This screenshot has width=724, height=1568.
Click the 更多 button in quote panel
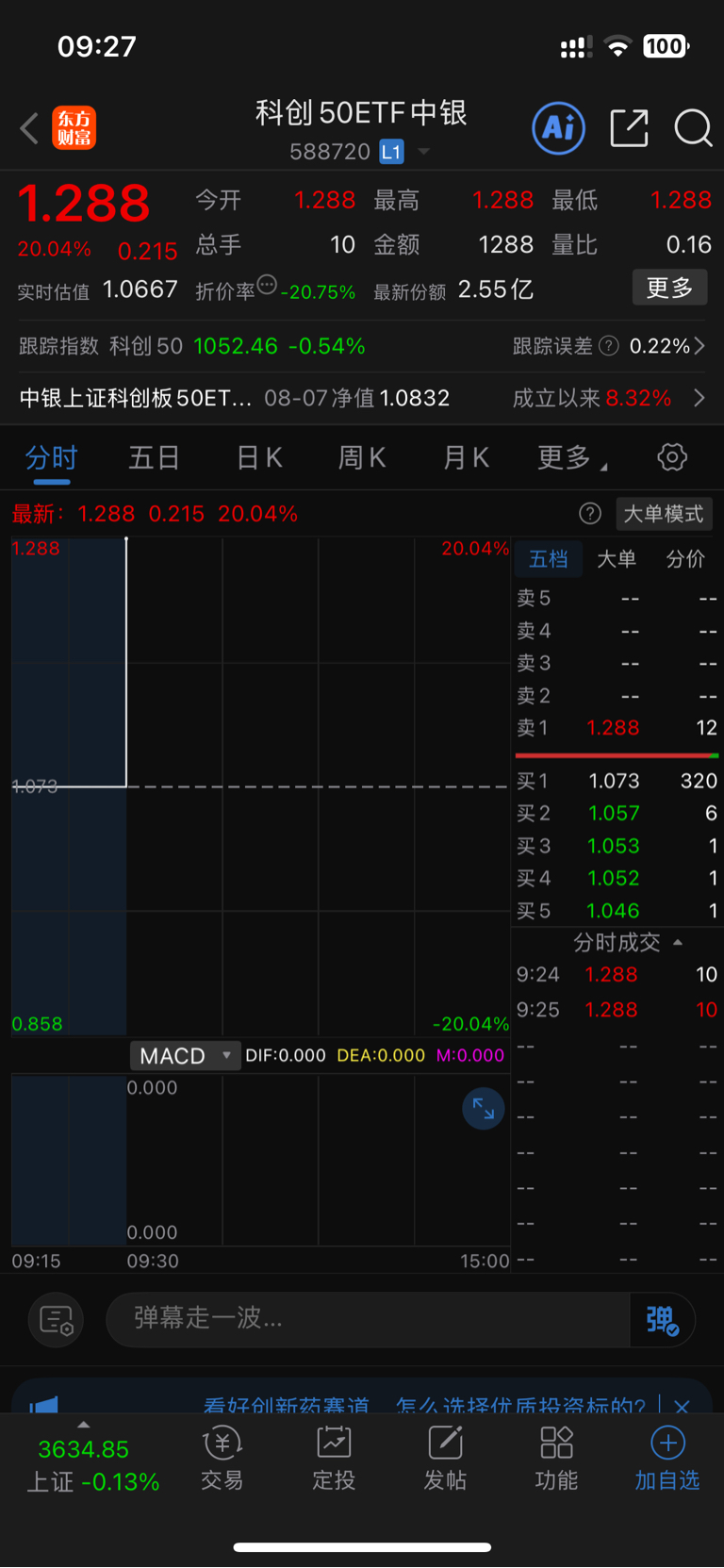point(669,288)
